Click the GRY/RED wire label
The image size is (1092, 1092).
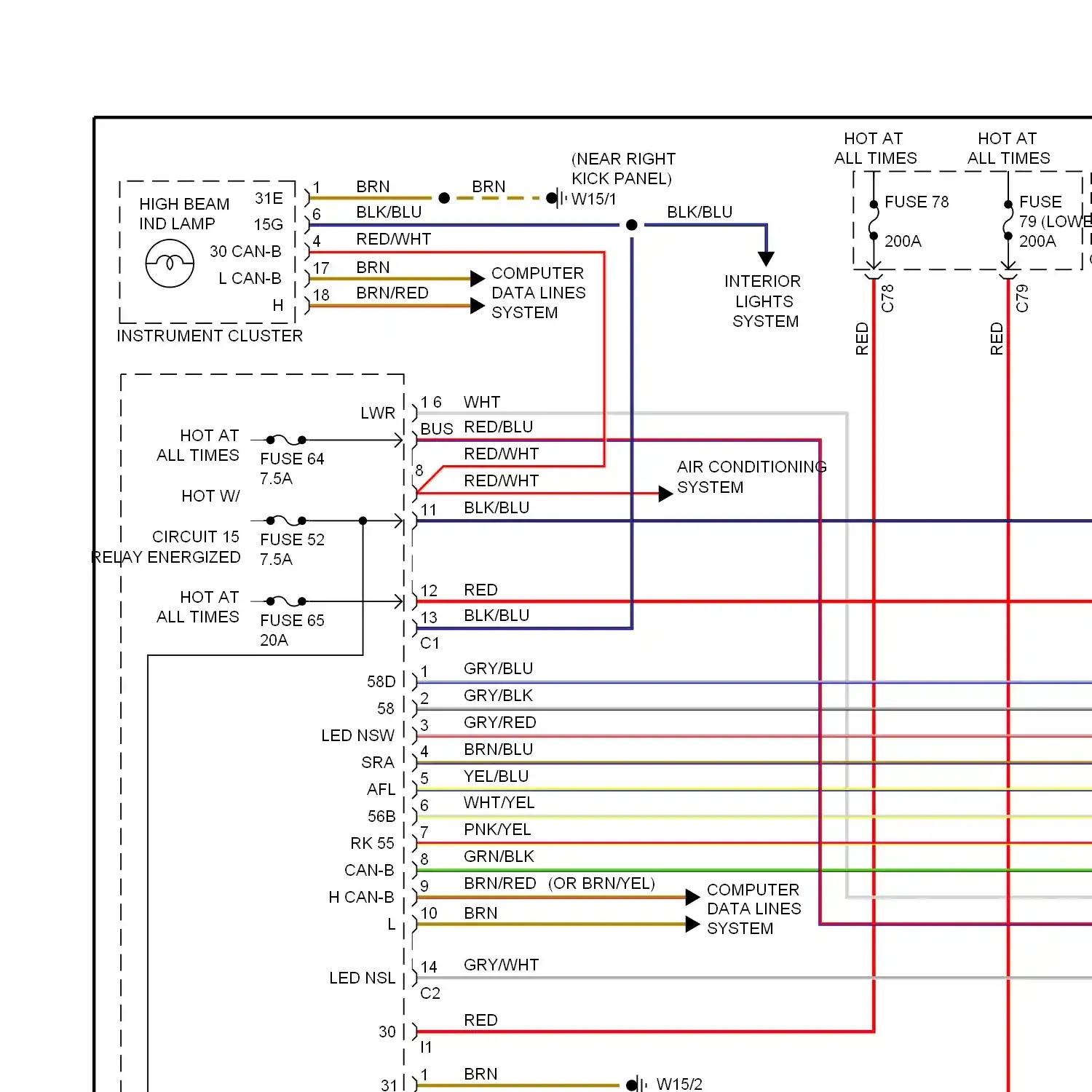(x=499, y=723)
